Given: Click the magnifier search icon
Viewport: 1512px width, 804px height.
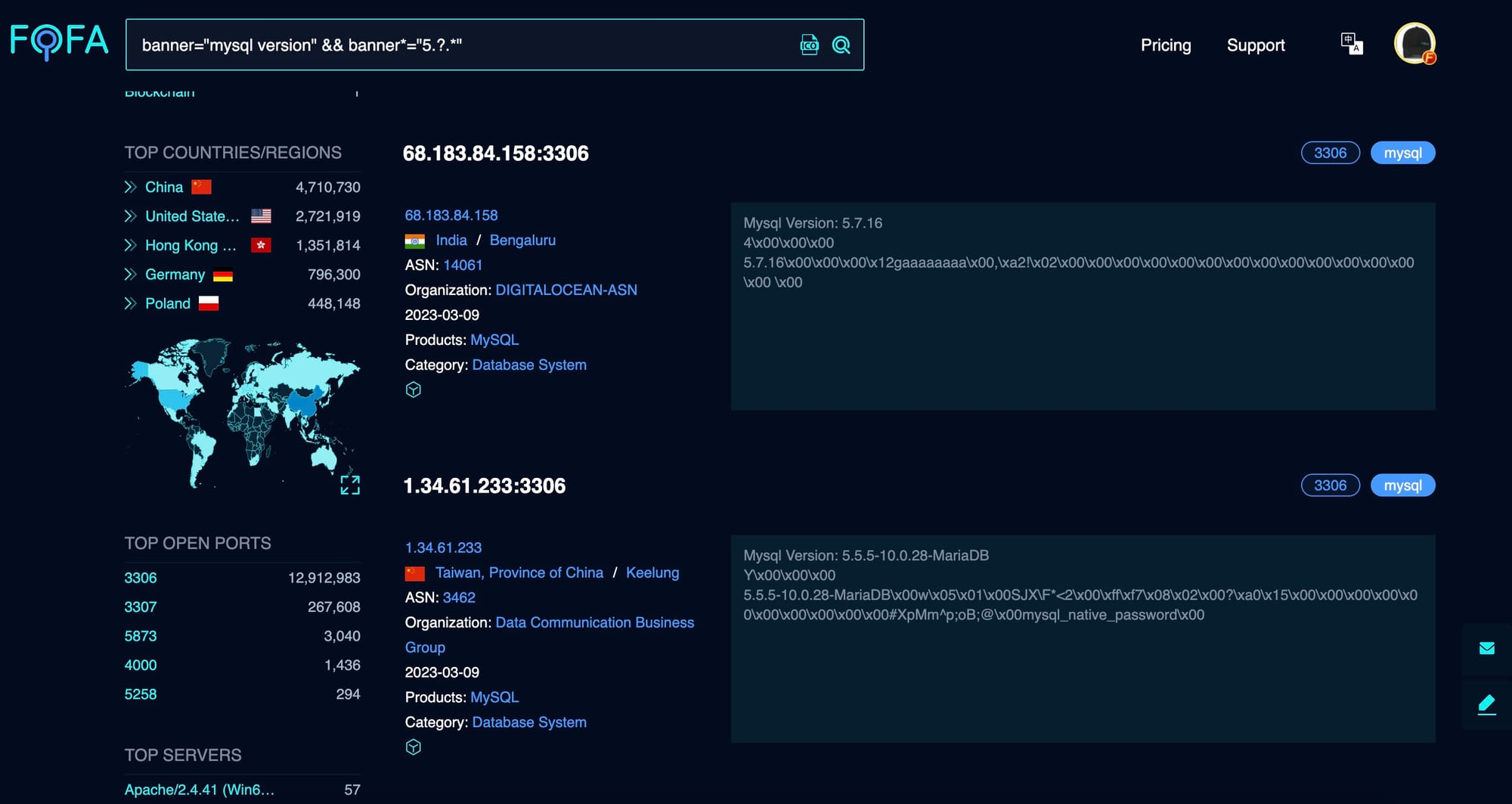Looking at the screenshot, I should tap(841, 45).
